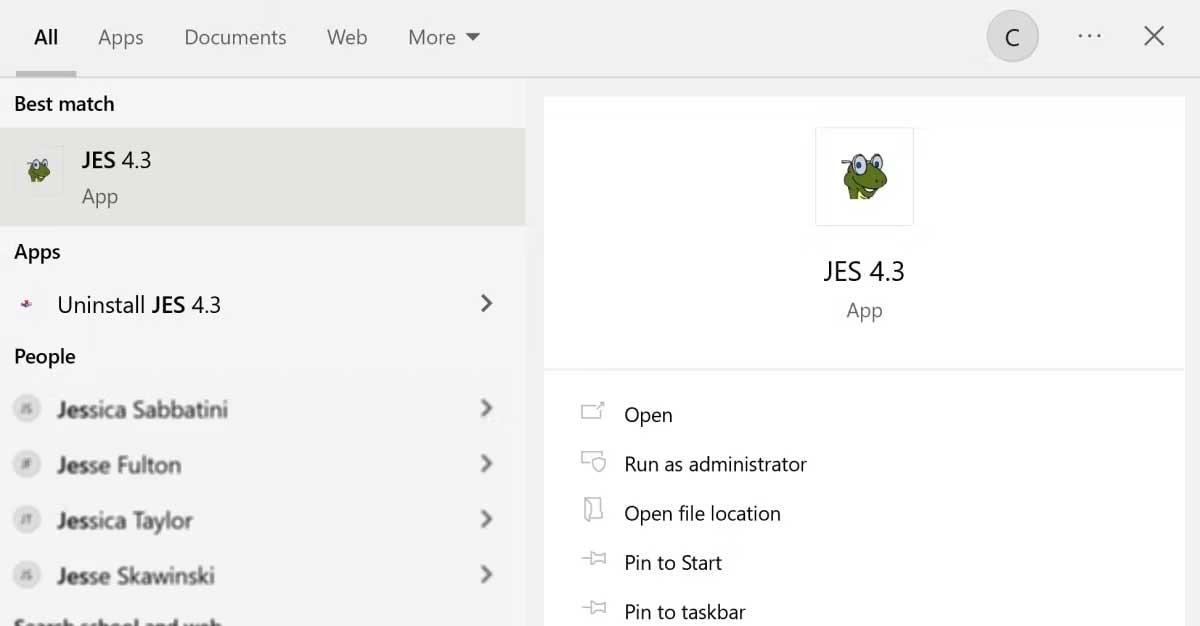Click the Pin to Start pin icon

(593, 560)
